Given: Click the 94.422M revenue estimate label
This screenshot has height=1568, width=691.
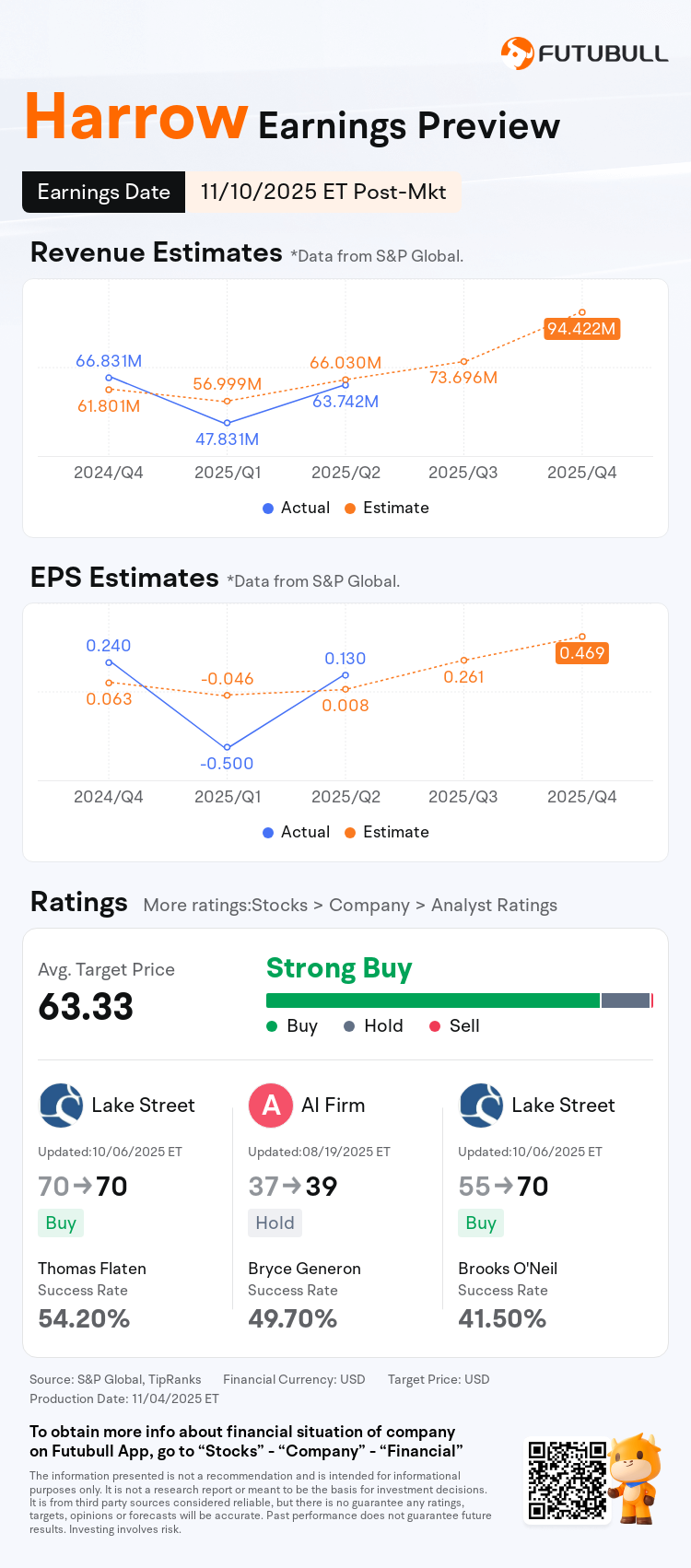Looking at the screenshot, I should [581, 329].
